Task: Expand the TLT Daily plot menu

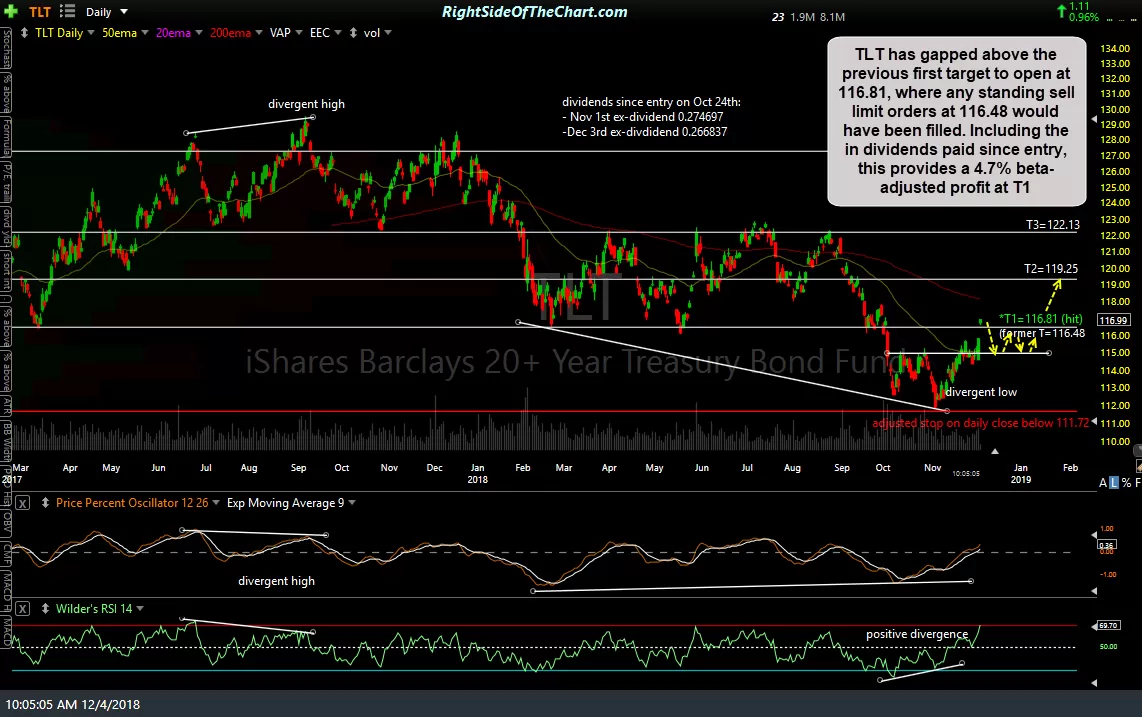Action: tap(90, 33)
